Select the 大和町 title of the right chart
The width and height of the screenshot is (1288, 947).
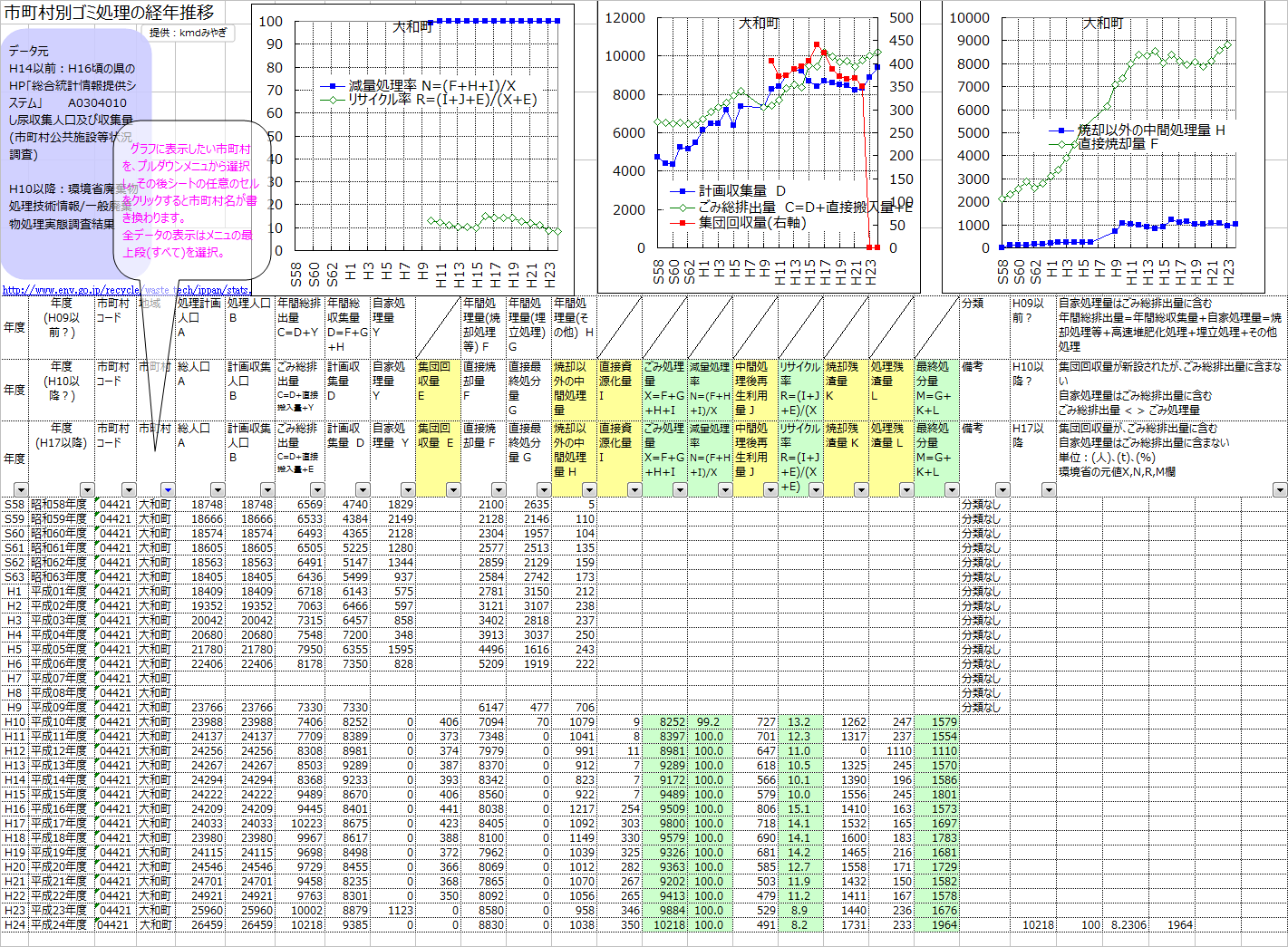pyautogui.click(x=1103, y=24)
